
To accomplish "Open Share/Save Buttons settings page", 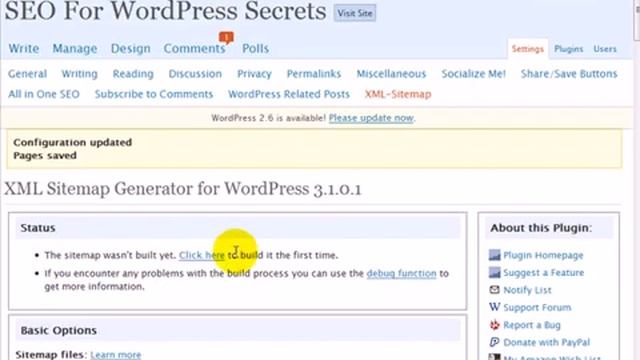I will (x=569, y=74).
